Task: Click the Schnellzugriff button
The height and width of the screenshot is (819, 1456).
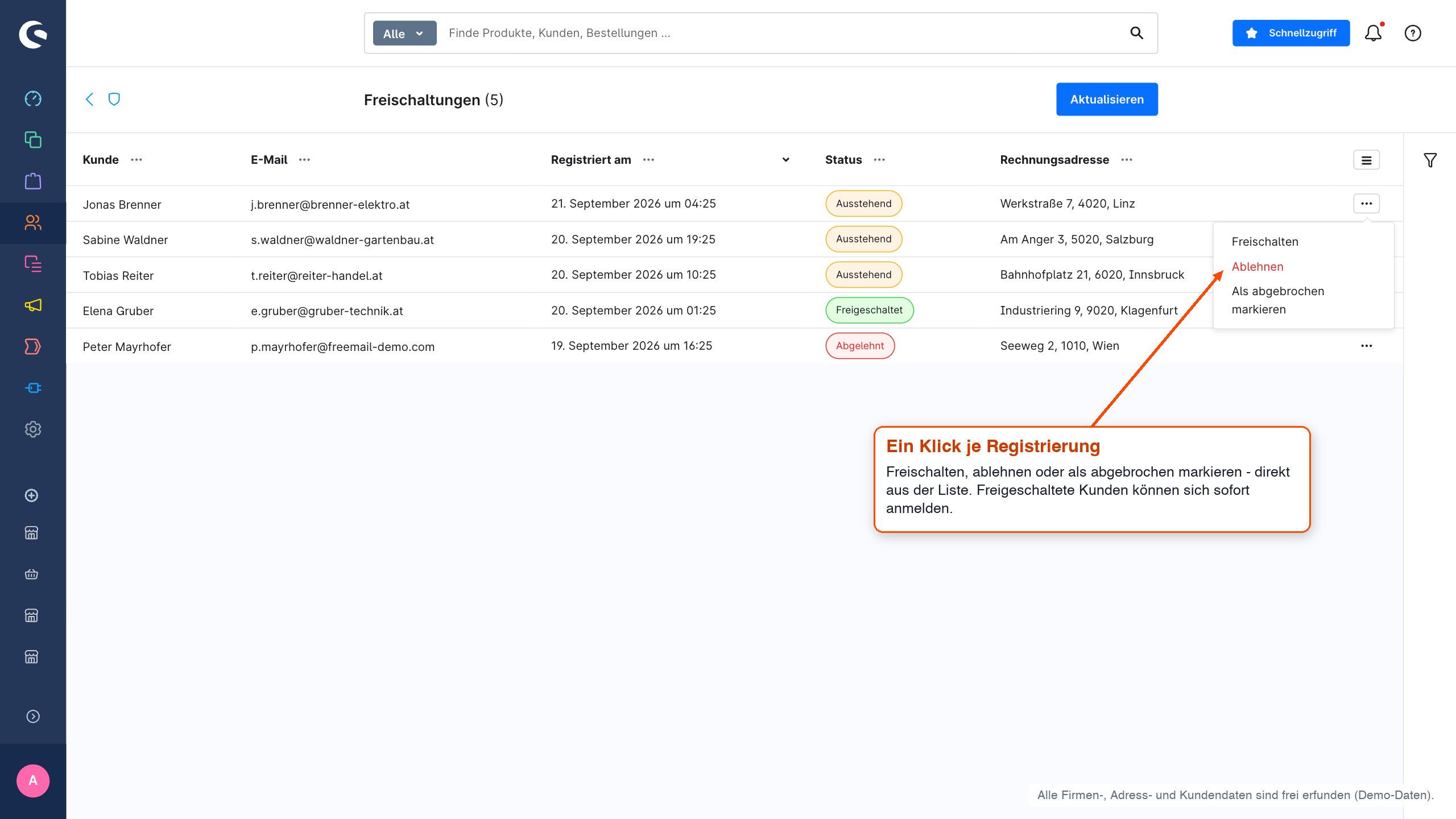Action: [x=1291, y=33]
